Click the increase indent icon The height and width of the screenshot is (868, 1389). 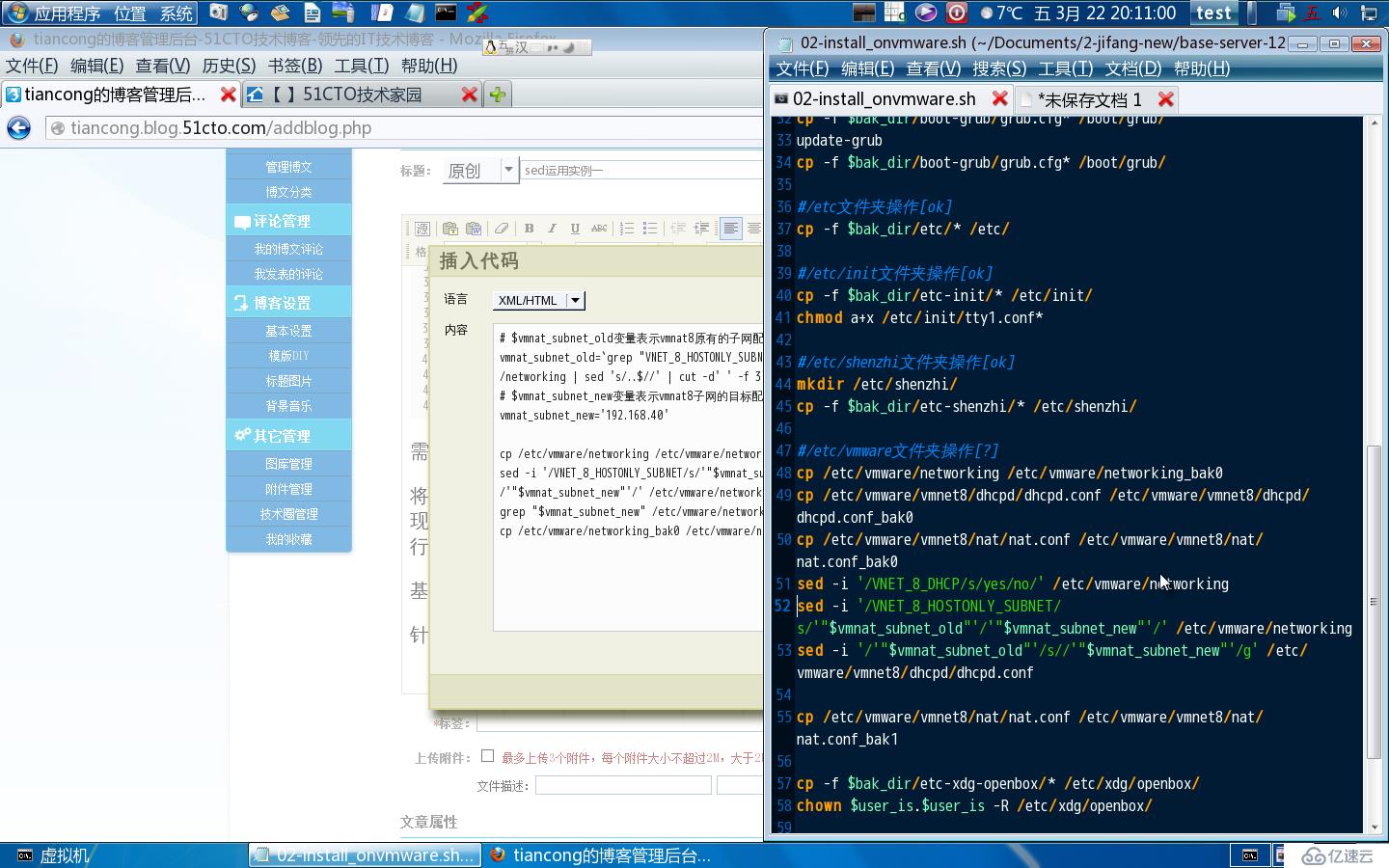(x=701, y=229)
